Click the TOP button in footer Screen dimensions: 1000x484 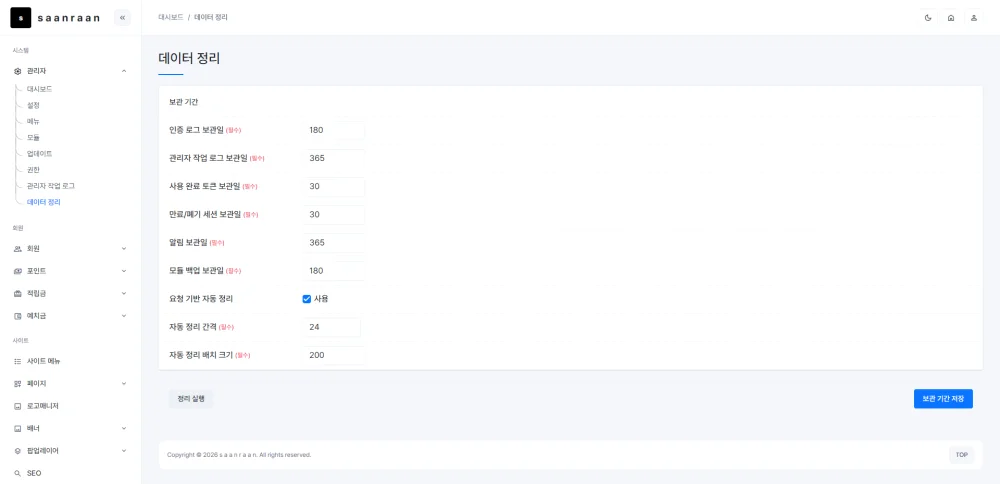click(962, 455)
